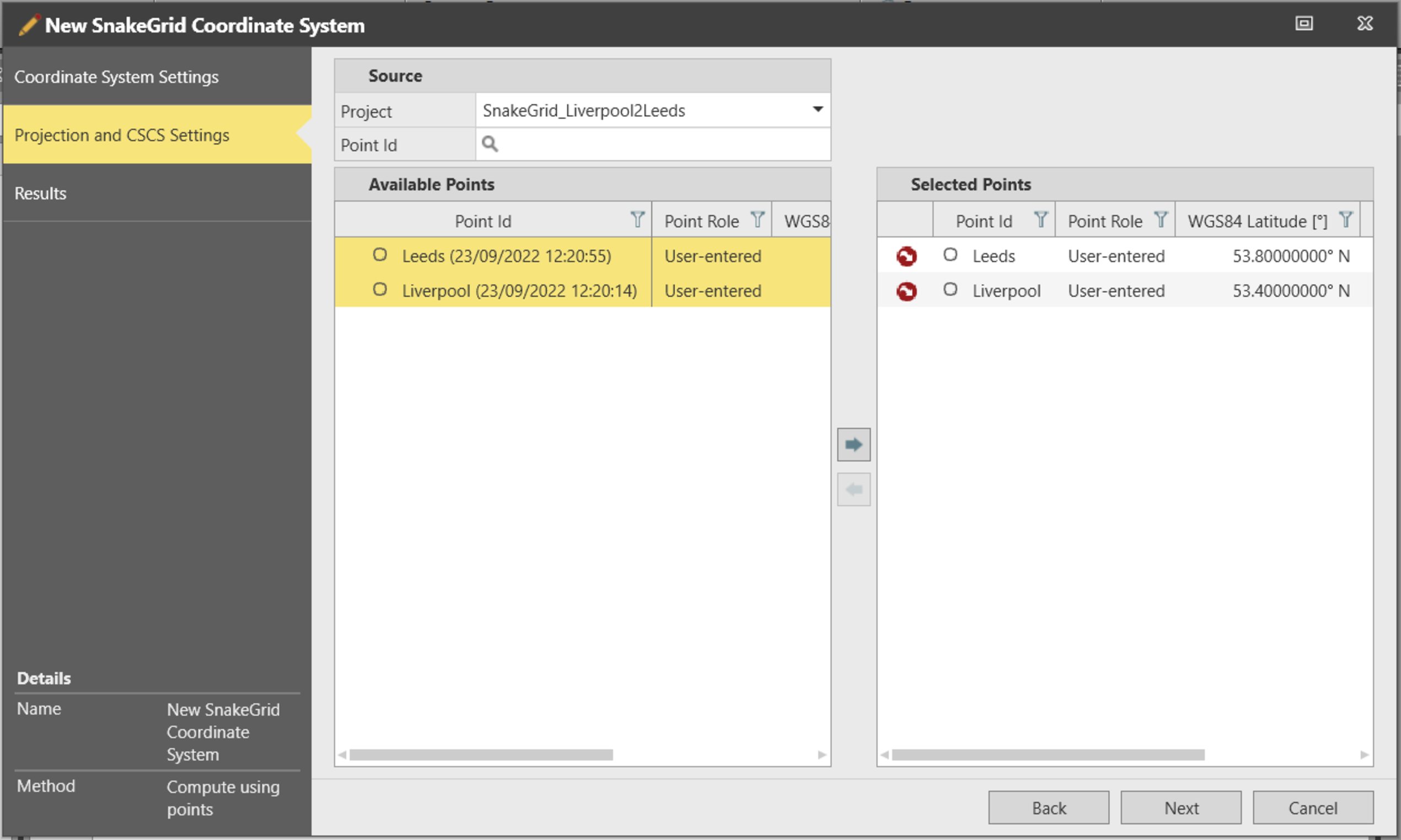Maximize the SnakeGrid dialog window
Image resolution: width=1401 pixels, height=840 pixels.
[x=1304, y=23]
